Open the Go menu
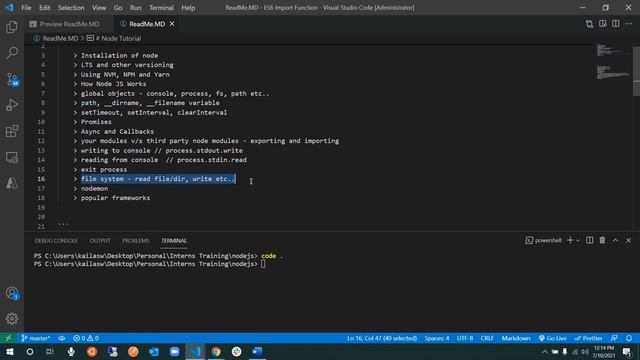The image size is (640, 360). pyautogui.click(x=118, y=8)
